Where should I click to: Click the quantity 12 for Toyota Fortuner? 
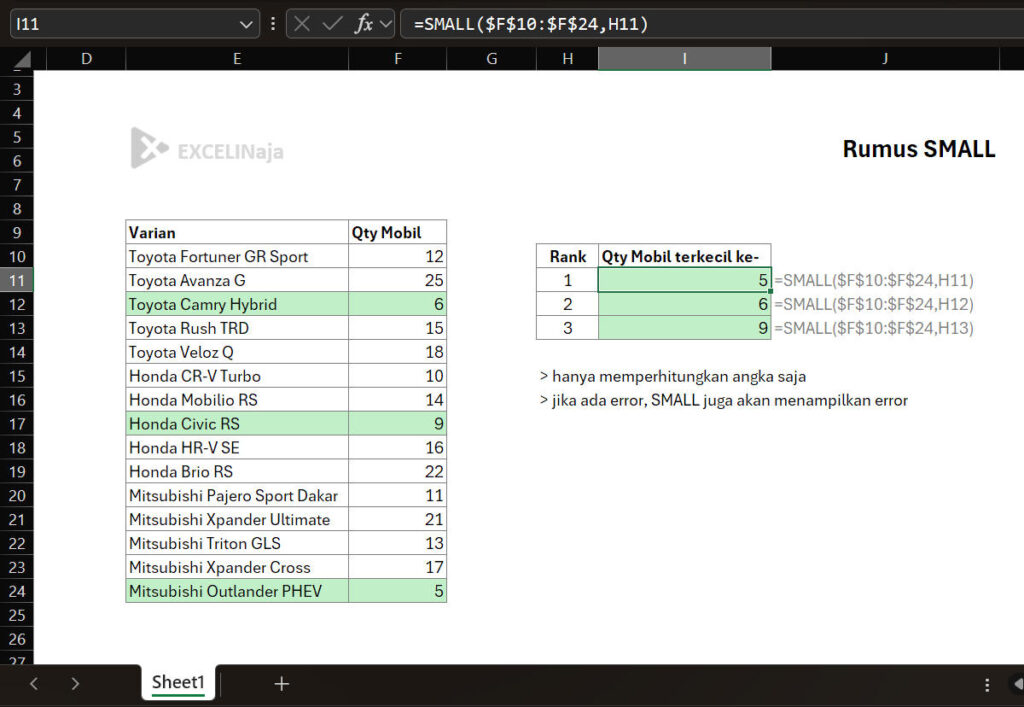point(398,257)
